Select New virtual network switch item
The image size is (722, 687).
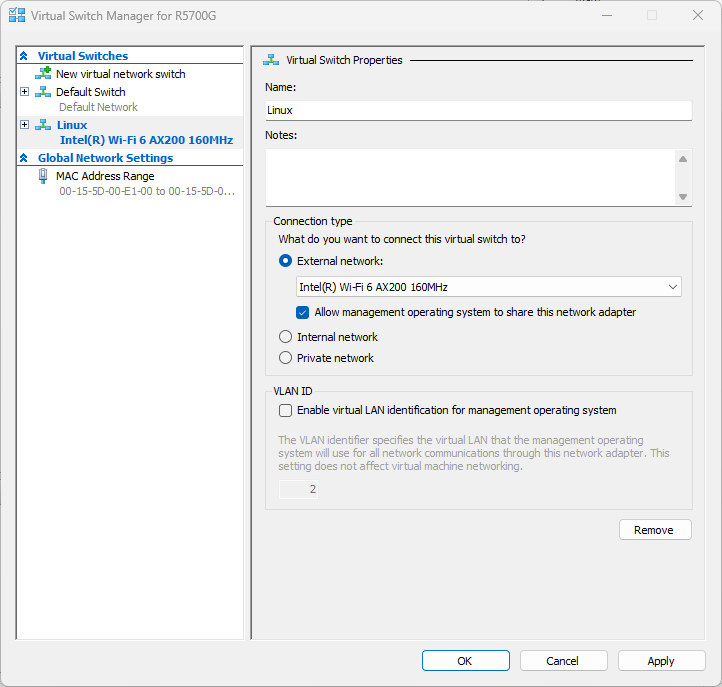[121, 74]
